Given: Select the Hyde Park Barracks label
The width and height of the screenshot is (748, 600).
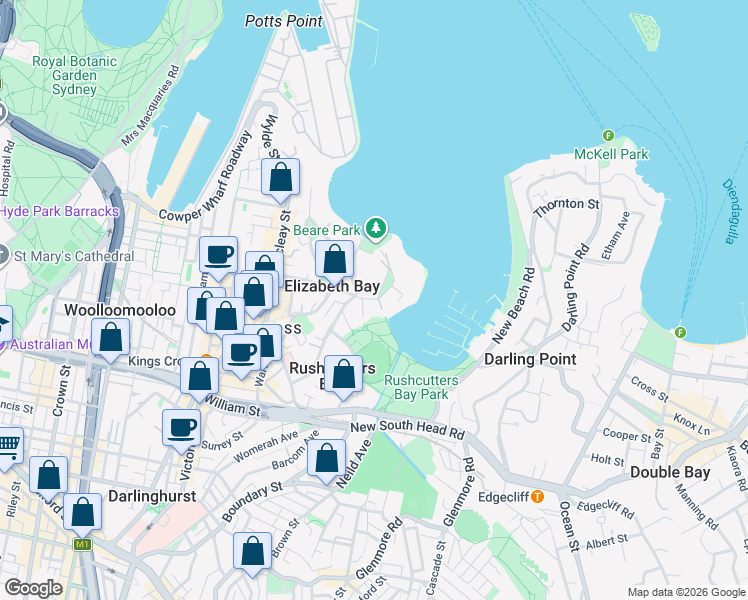Looking at the screenshot, I should click(59, 211).
